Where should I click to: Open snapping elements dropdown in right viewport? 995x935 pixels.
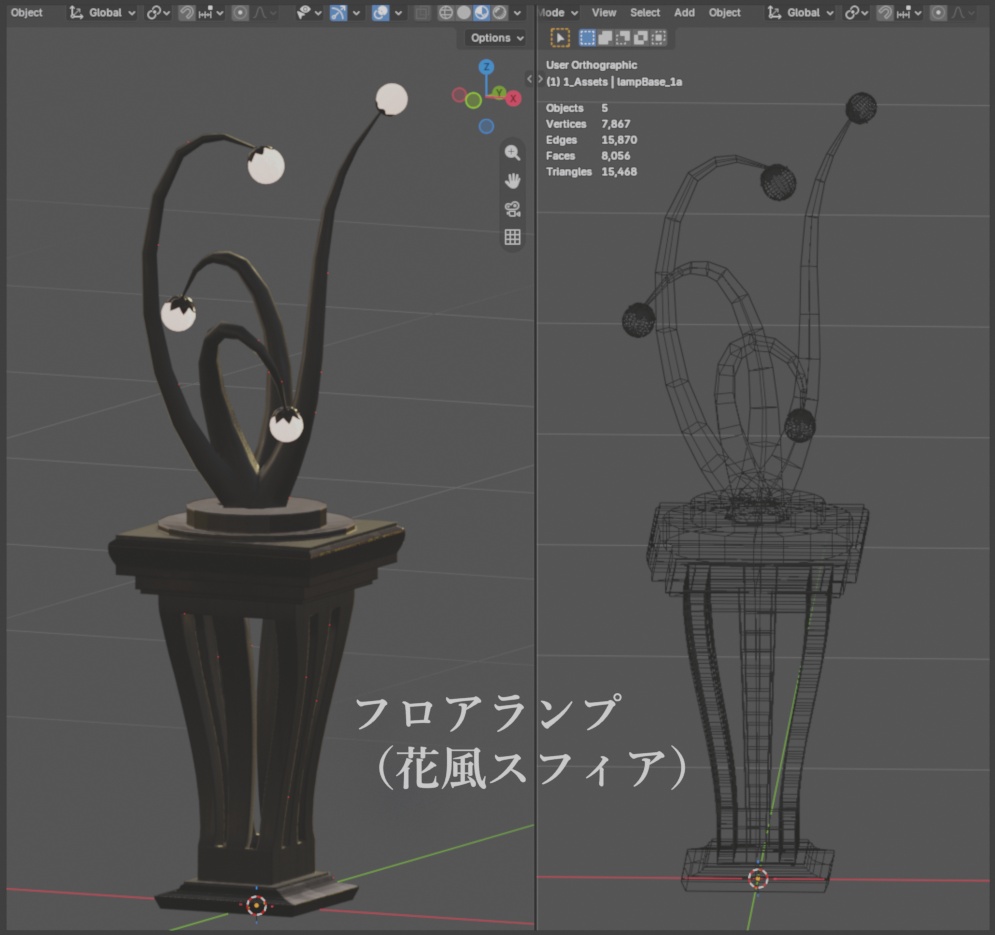coord(909,13)
